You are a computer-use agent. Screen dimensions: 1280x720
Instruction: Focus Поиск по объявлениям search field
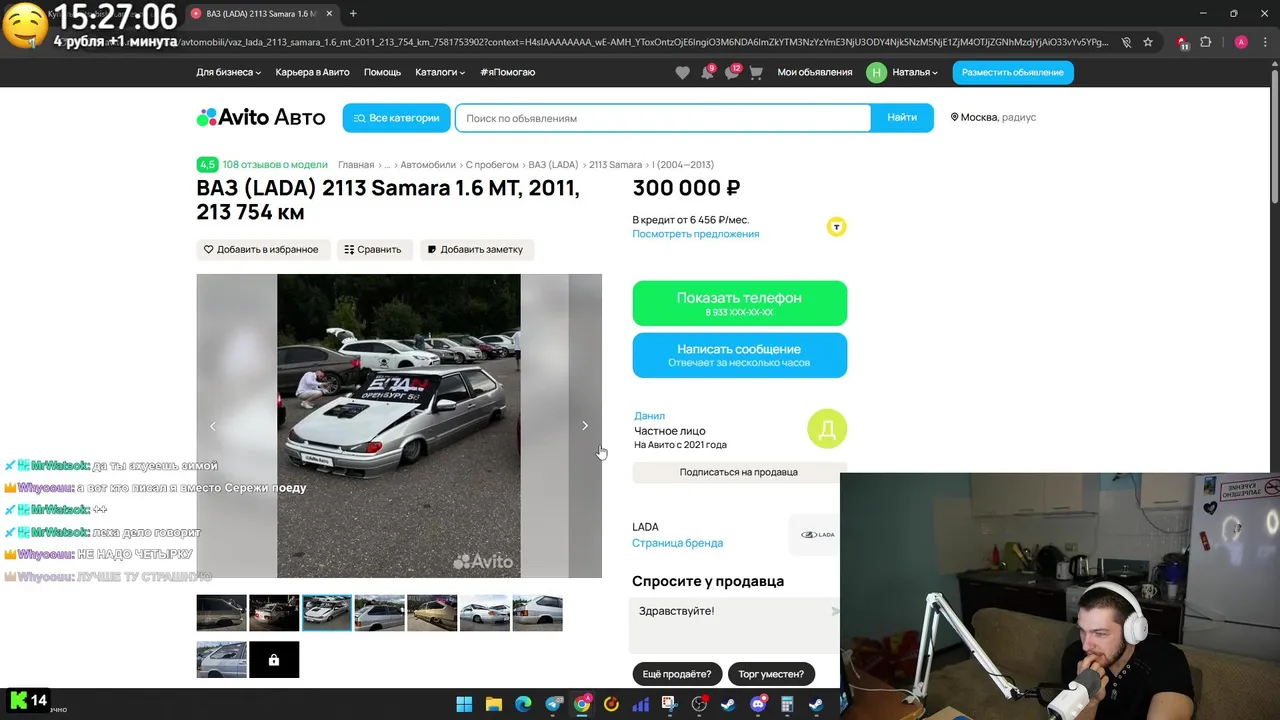click(x=663, y=118)
